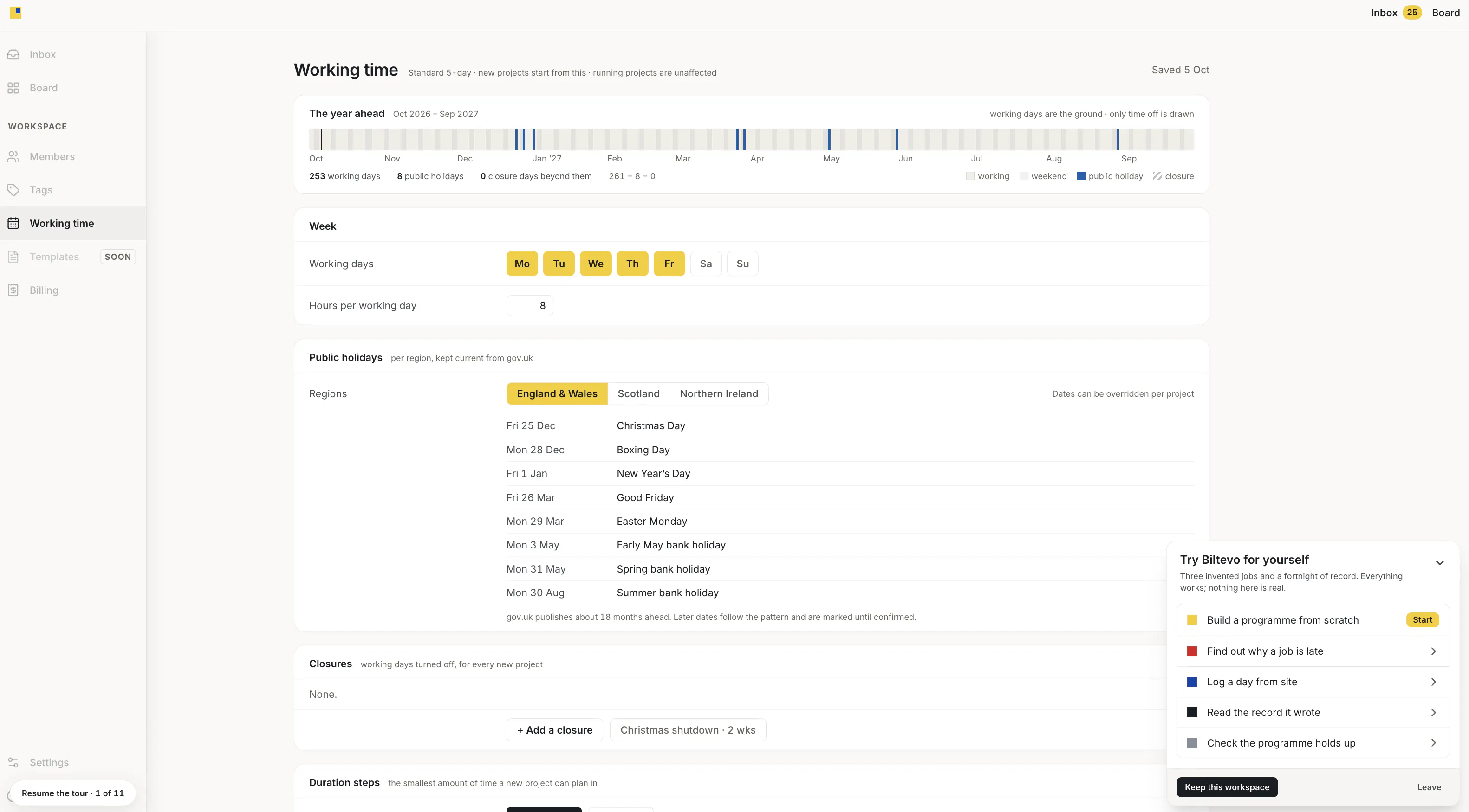Viewport: 1469px width, 812px height.
Task: Expand Read the record it wrote chevron
Action: (1433, 712)
